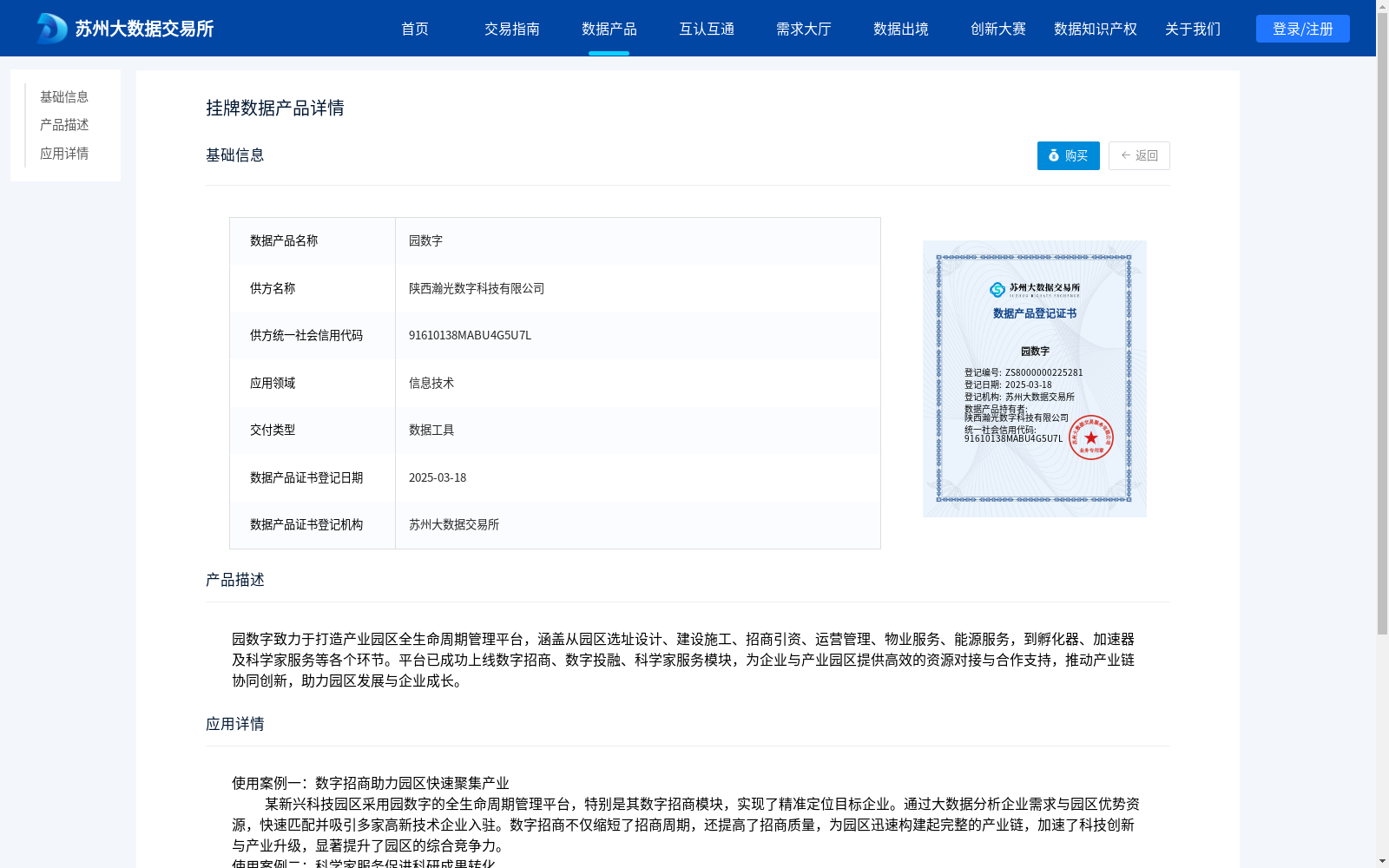Viewport: 1389px width, 868px height.
Task: Open the 数据出境 navigation item
Action: coord(901,29)
